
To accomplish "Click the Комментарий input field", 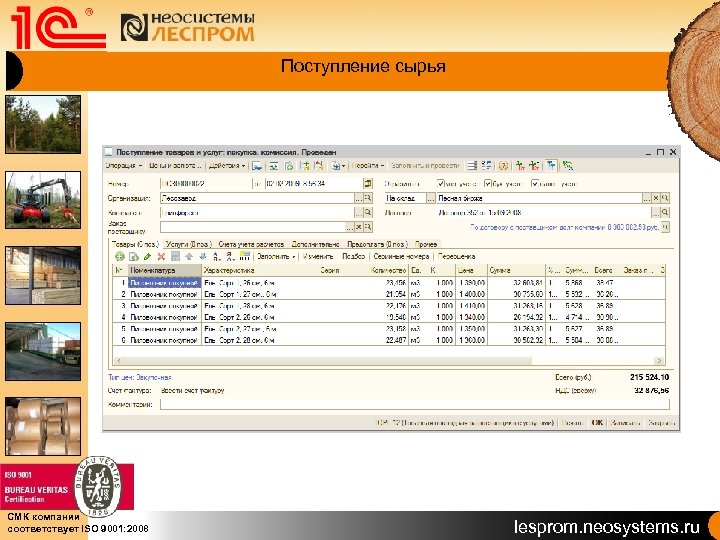I will click(x=415, y=405).
